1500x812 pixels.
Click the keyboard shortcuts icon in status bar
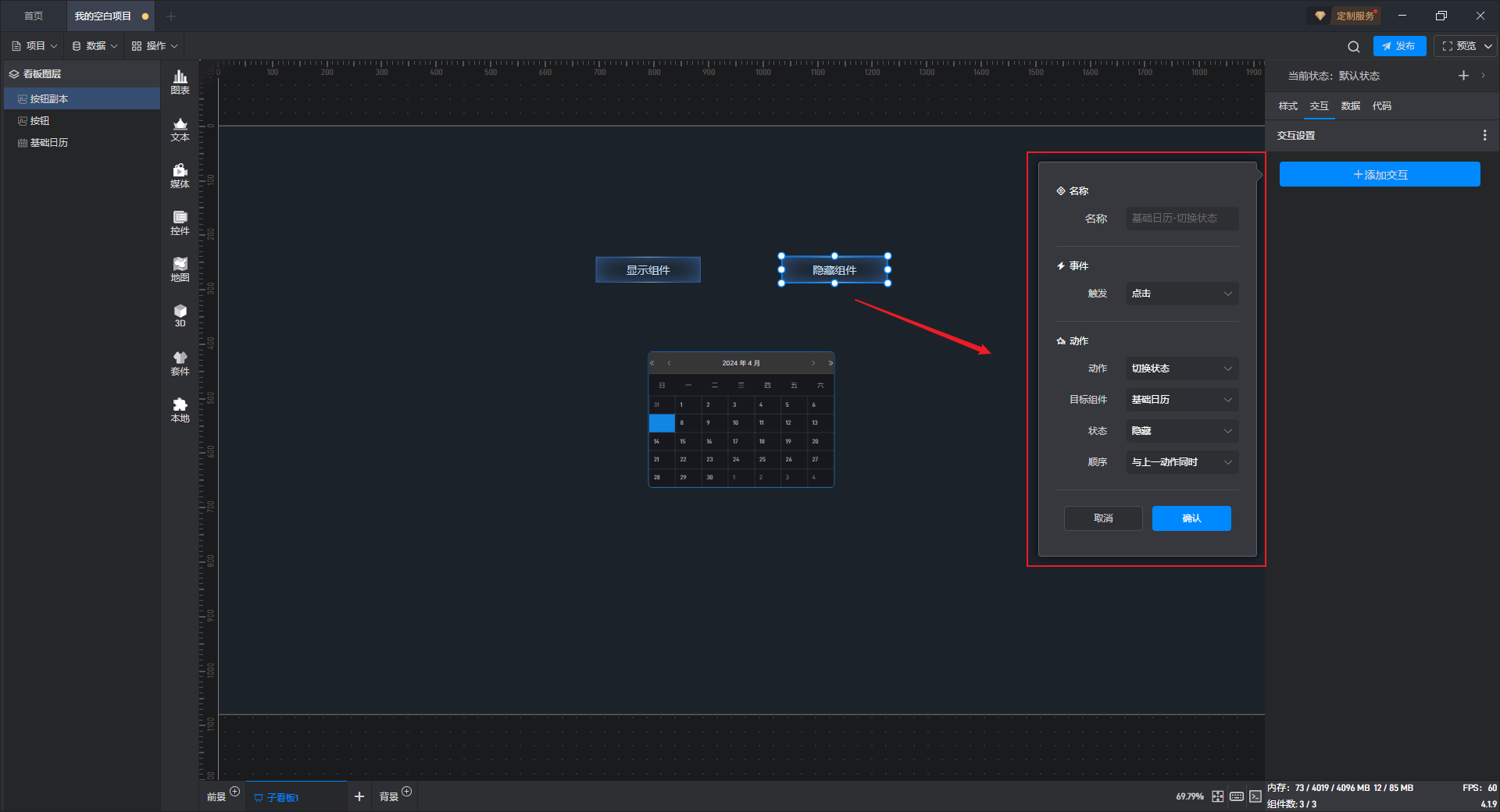1237,796
